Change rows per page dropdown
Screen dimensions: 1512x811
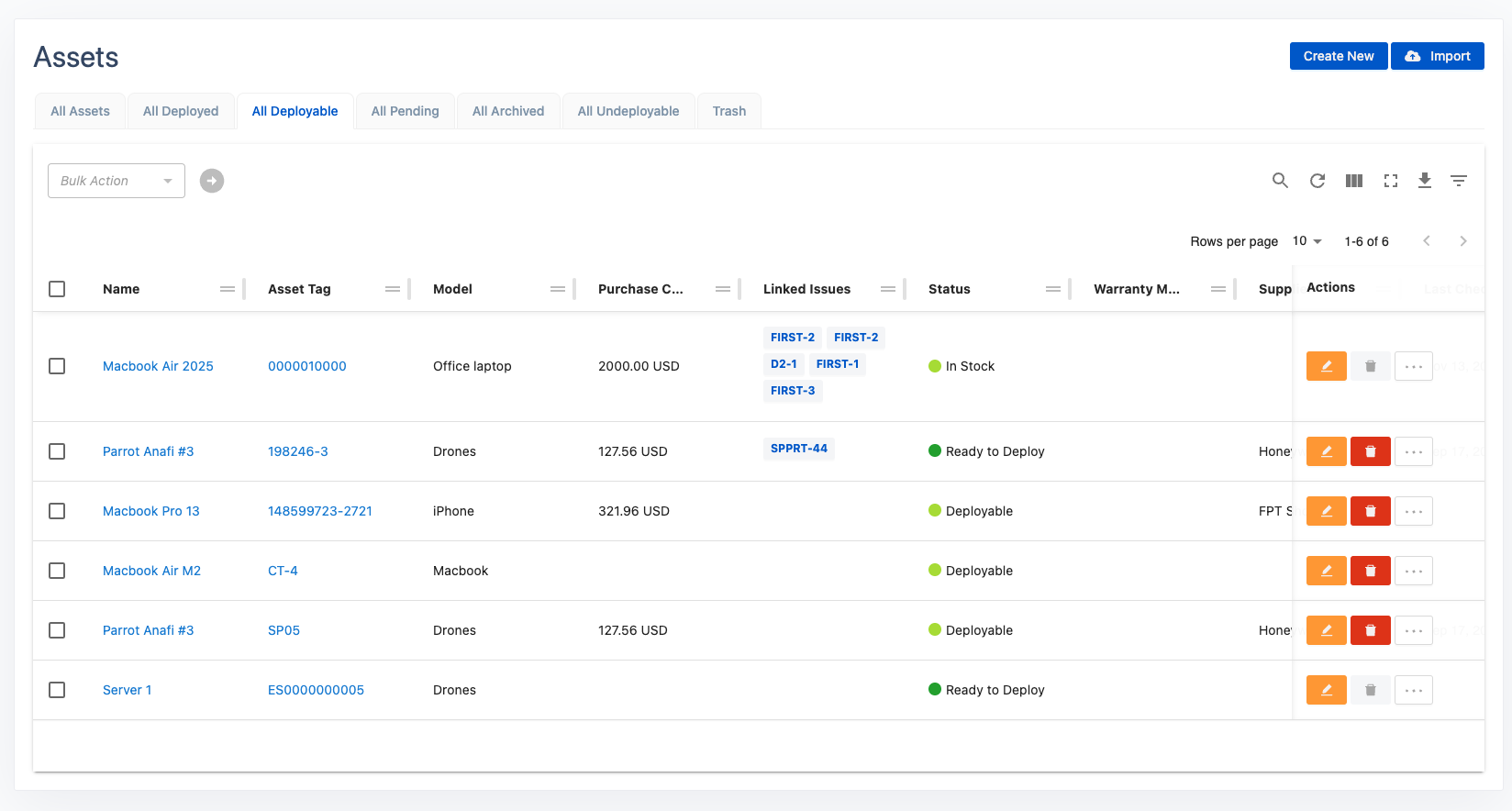pos(1306,241)
